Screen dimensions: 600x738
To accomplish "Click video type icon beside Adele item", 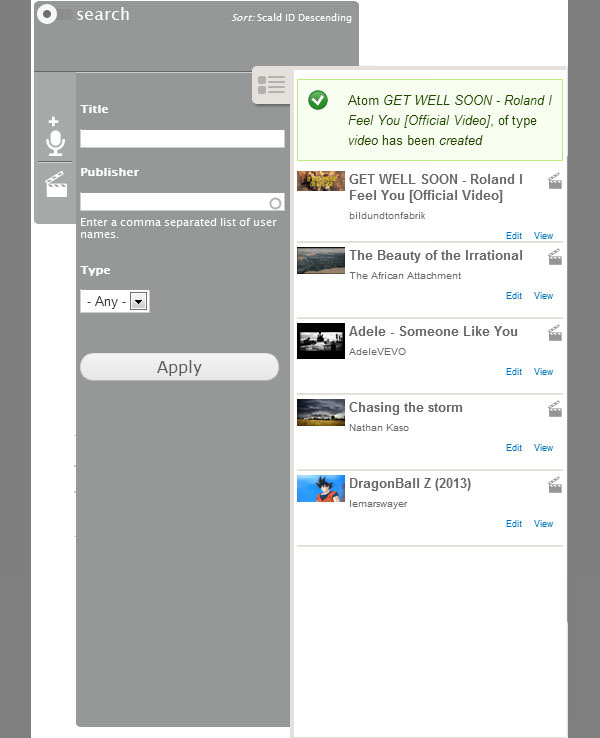I will click(x=555, y=333).
